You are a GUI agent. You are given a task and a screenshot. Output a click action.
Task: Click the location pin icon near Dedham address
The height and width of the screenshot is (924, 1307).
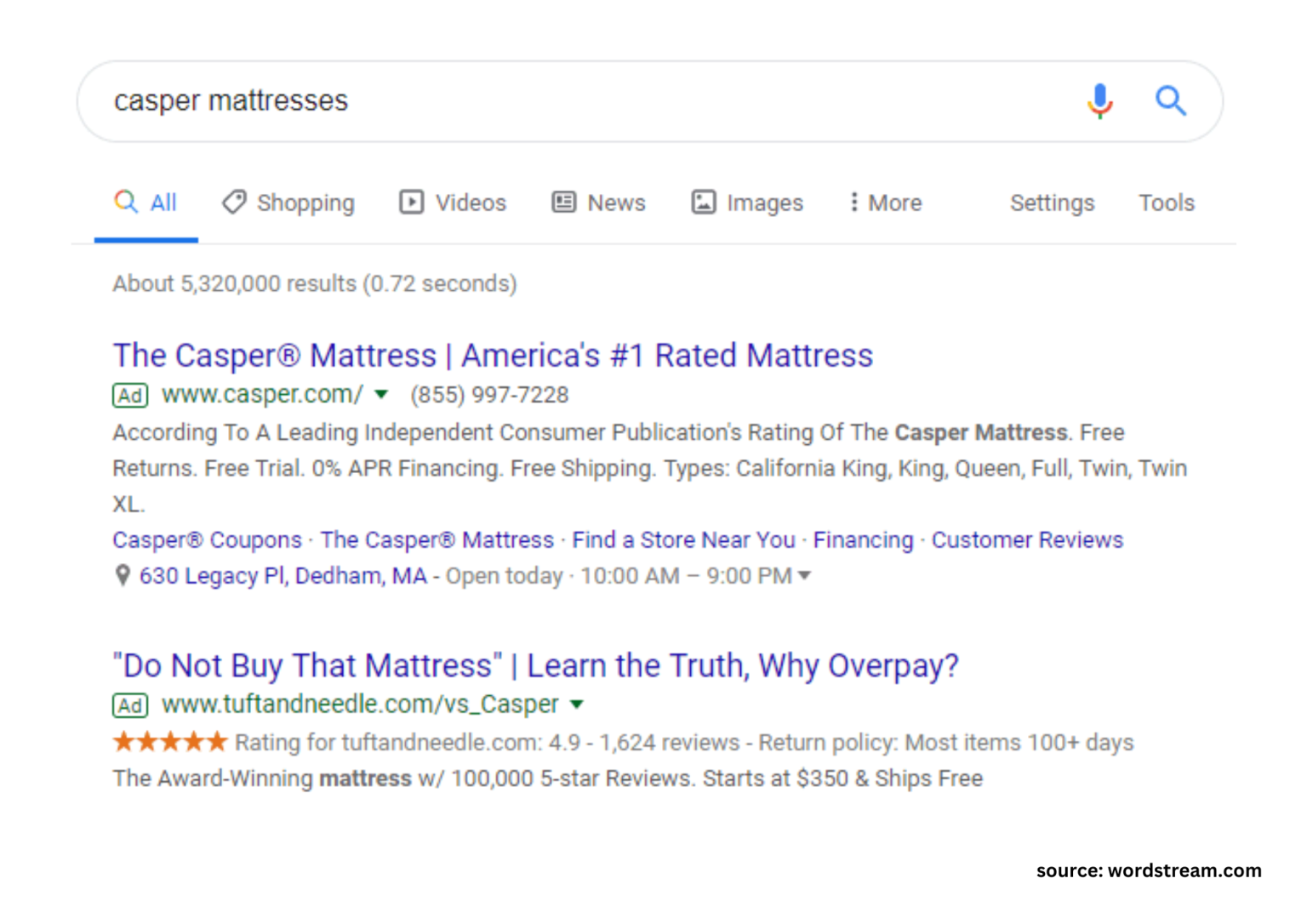(122, 575)
